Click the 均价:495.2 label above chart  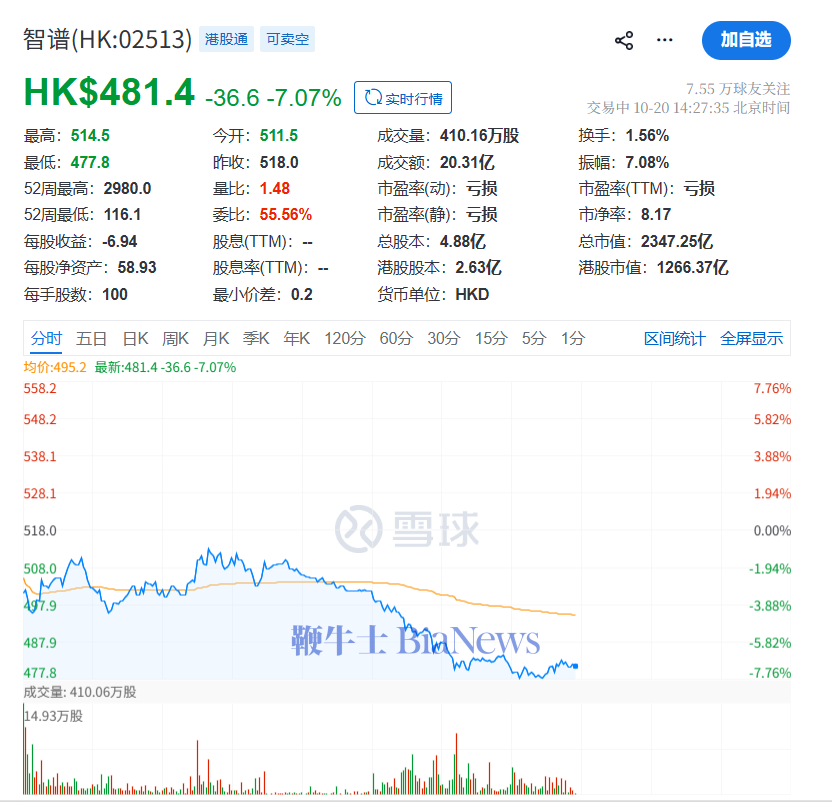(x=55, y=367)
